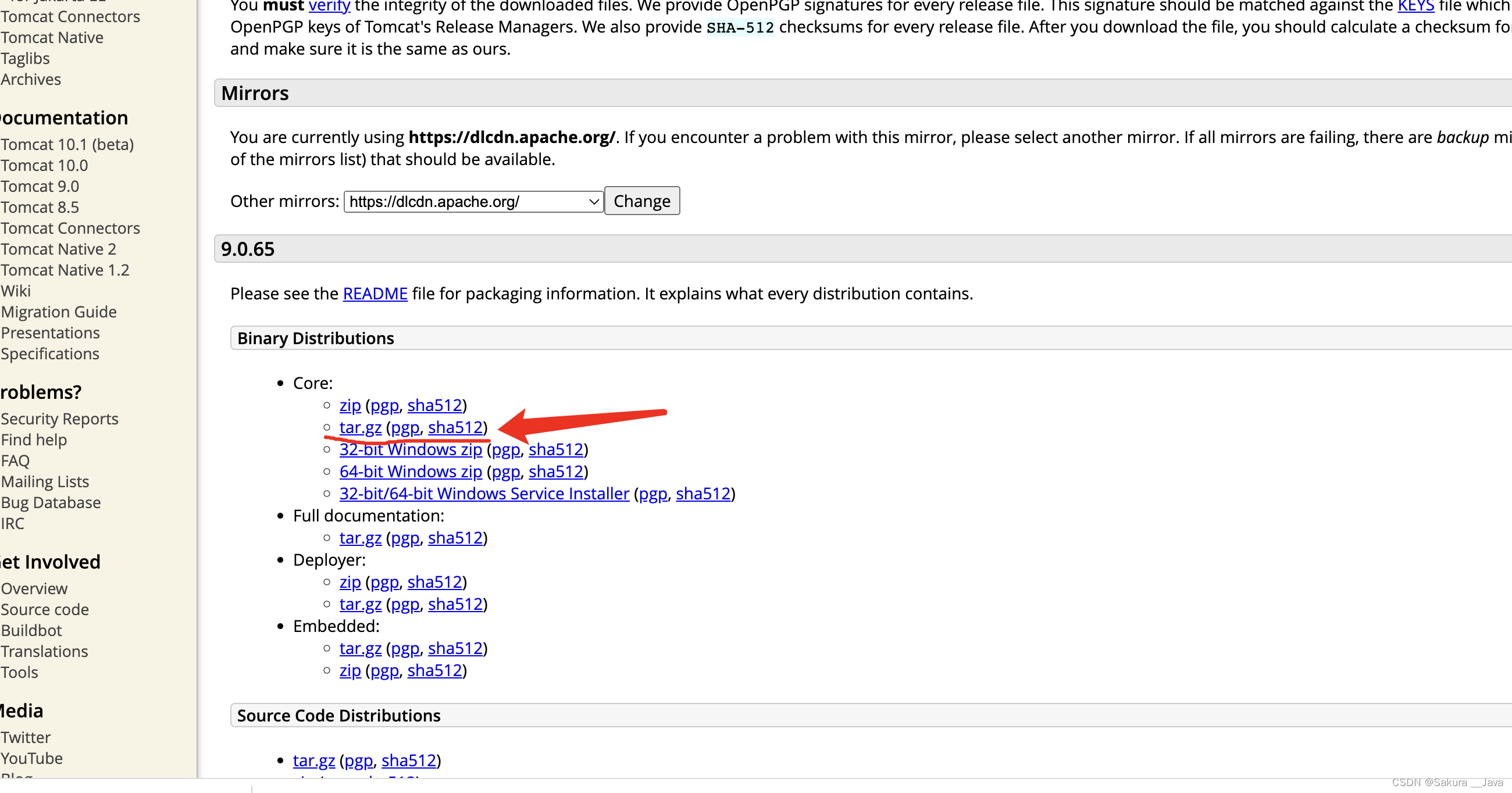Open sha512 checksum for Core tar.gz

point(455,428)
